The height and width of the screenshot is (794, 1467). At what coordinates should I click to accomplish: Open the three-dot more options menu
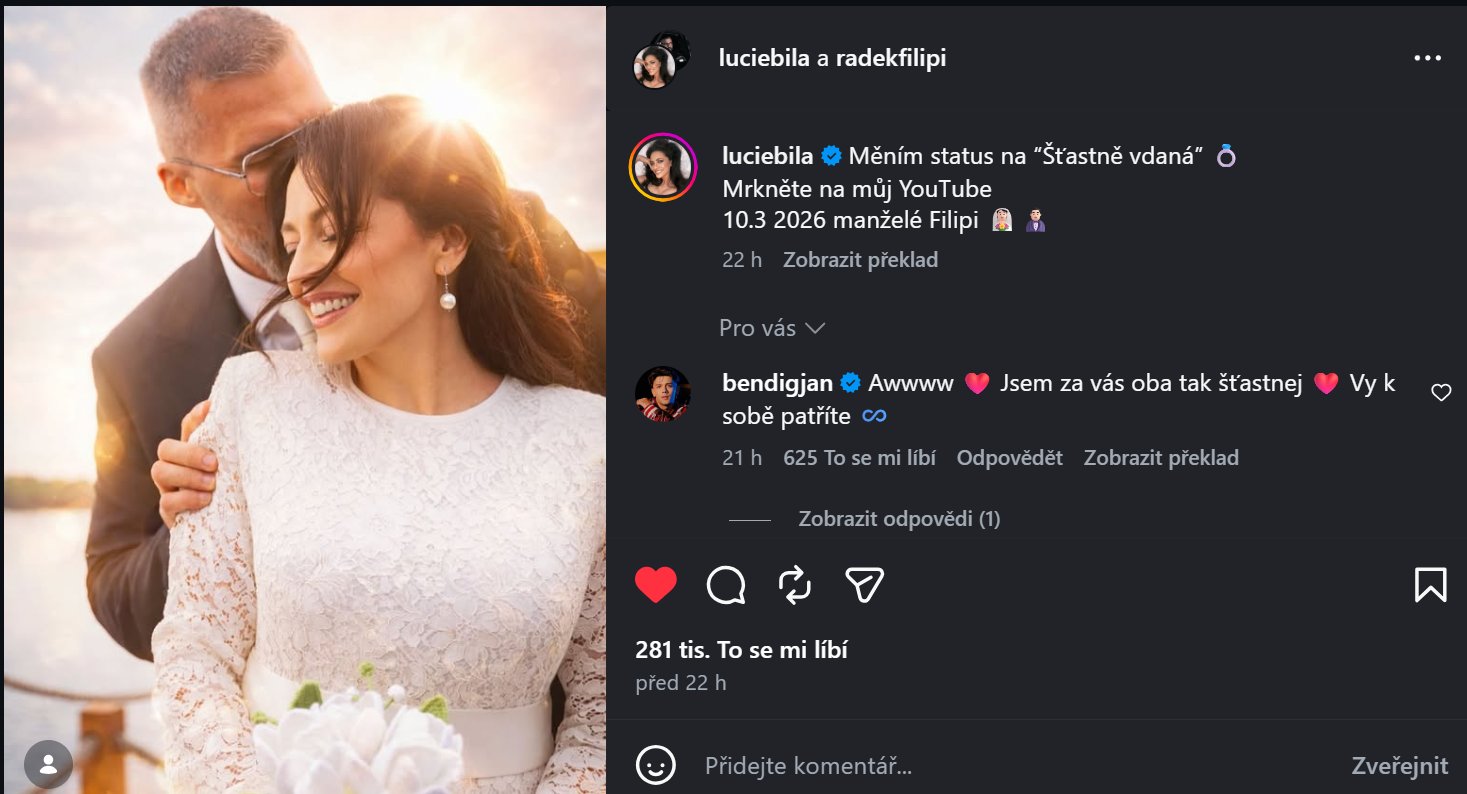tap(1427, 59)
